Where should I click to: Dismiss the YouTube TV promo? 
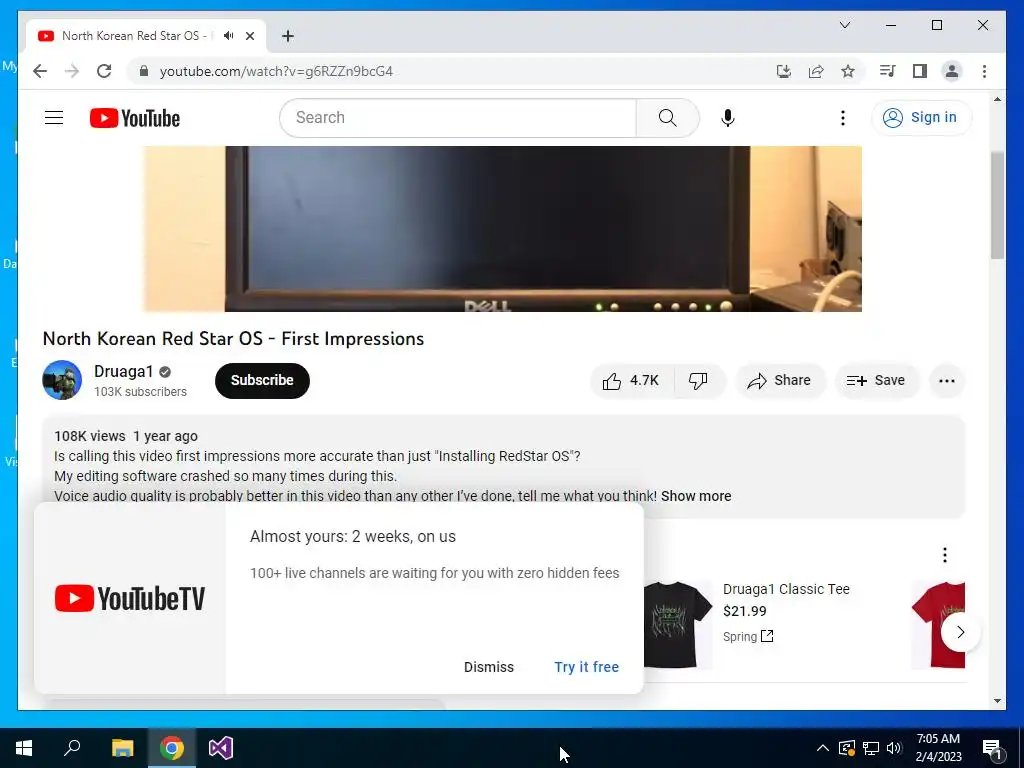[488, 667]
